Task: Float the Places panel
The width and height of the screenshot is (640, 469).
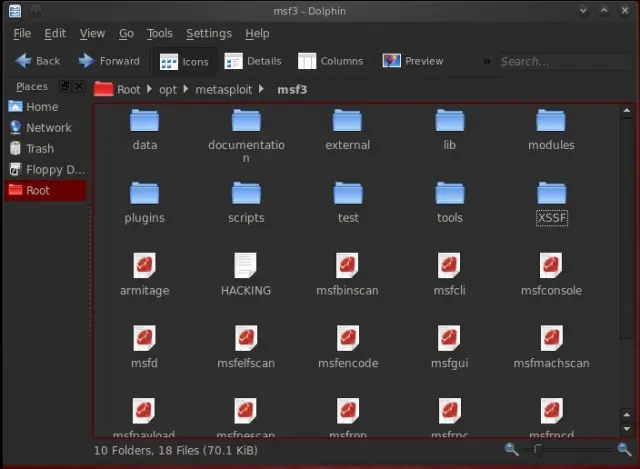Action: pyautogui.click(x=64, y=87)
